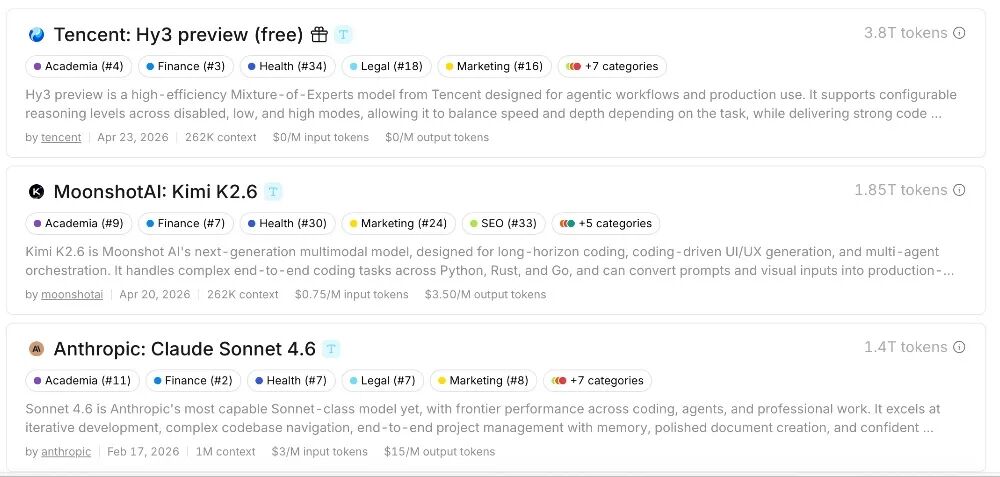Click the info icon beside 1.4T tokens

pos(959,347)
